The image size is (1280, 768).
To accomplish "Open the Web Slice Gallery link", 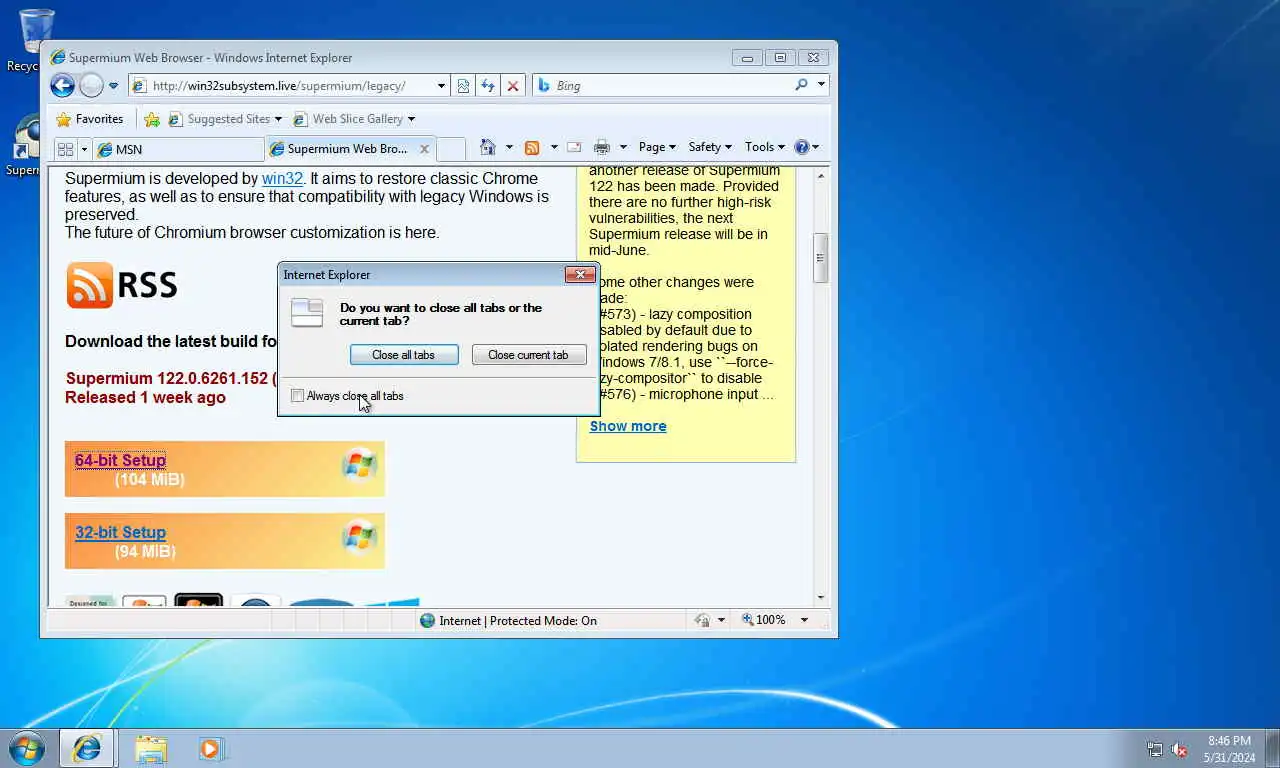I will [354, 119].
